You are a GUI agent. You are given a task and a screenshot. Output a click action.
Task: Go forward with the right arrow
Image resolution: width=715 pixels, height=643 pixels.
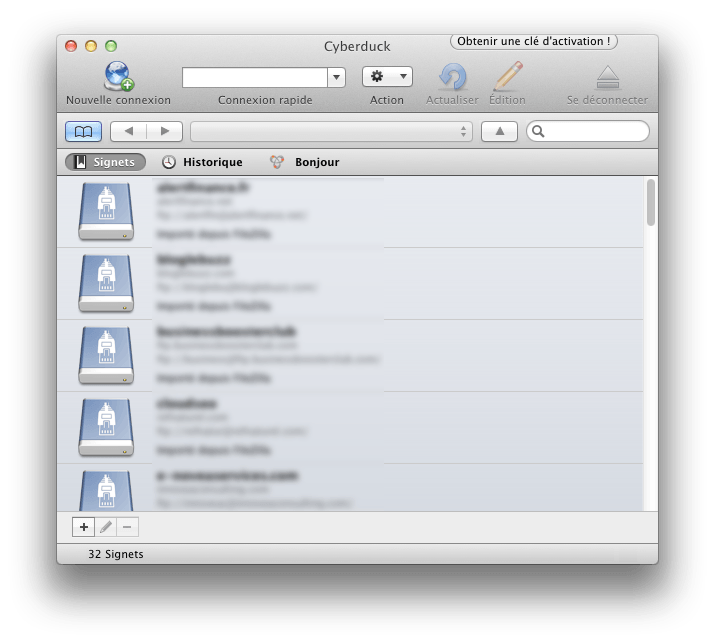tap(165, 131)
